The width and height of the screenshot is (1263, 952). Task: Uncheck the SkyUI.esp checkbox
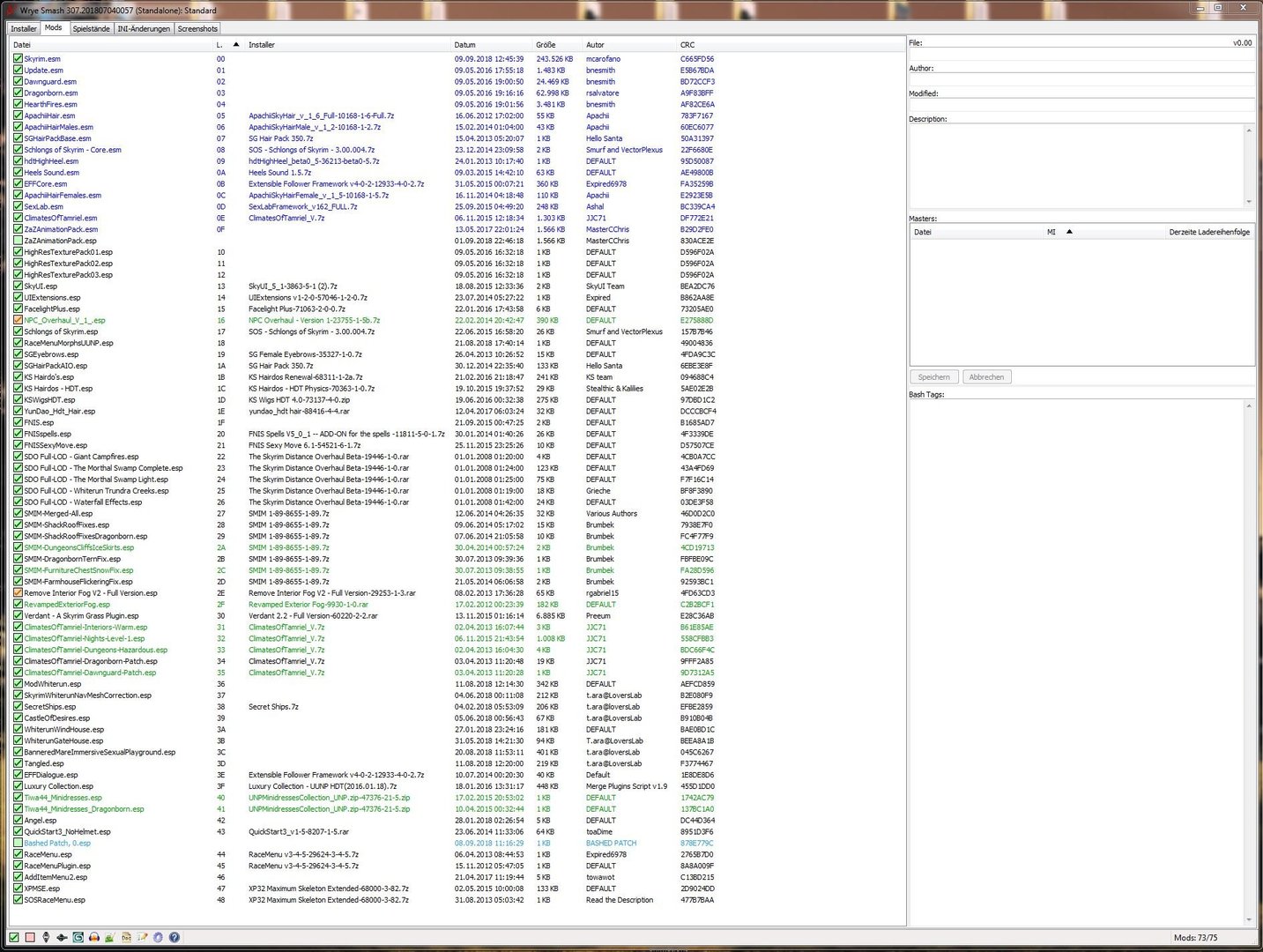[x=18, y=286]
